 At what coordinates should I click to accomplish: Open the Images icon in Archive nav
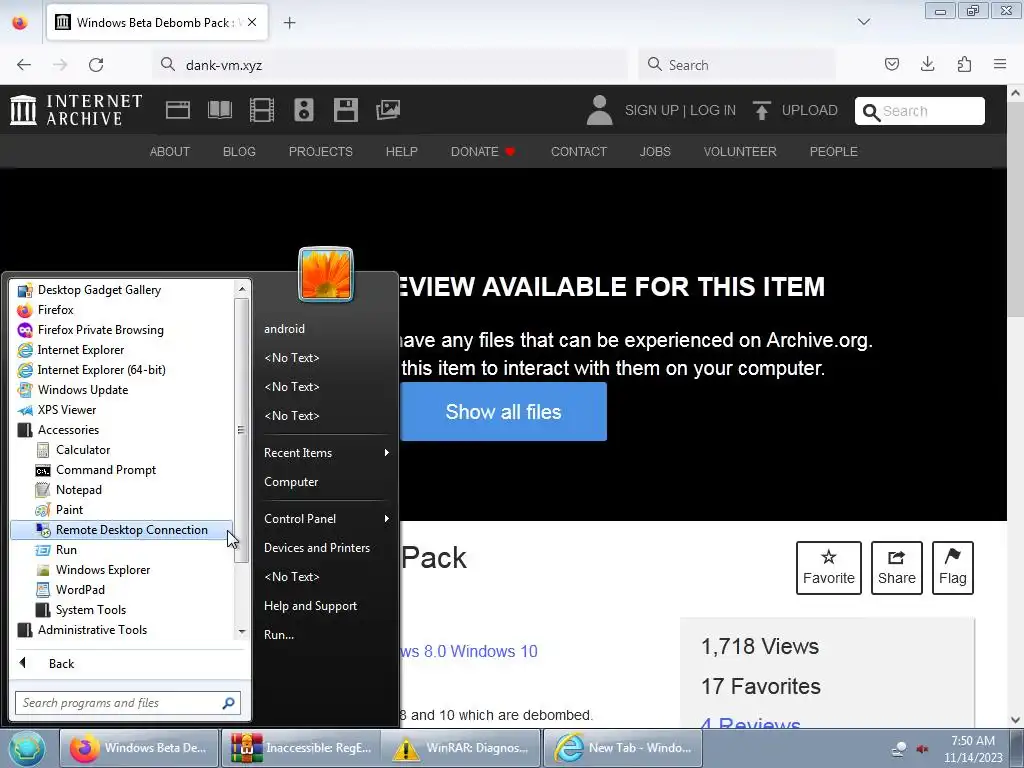point(388,110)
